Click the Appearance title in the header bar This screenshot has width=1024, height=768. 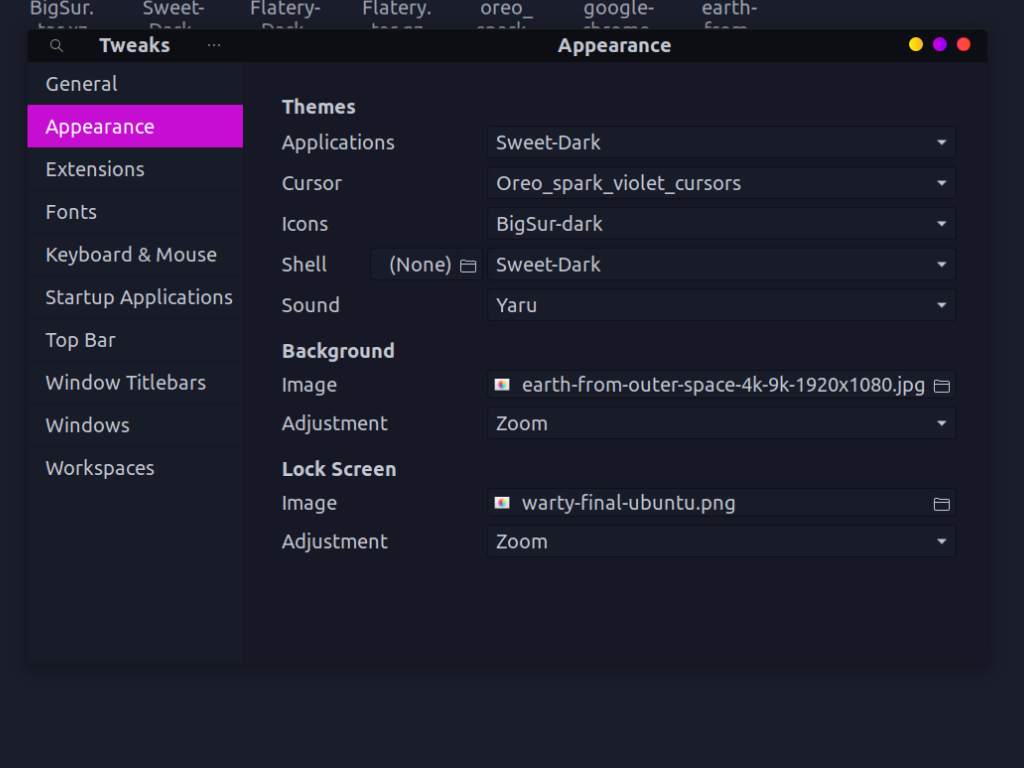tap(615, 45)
